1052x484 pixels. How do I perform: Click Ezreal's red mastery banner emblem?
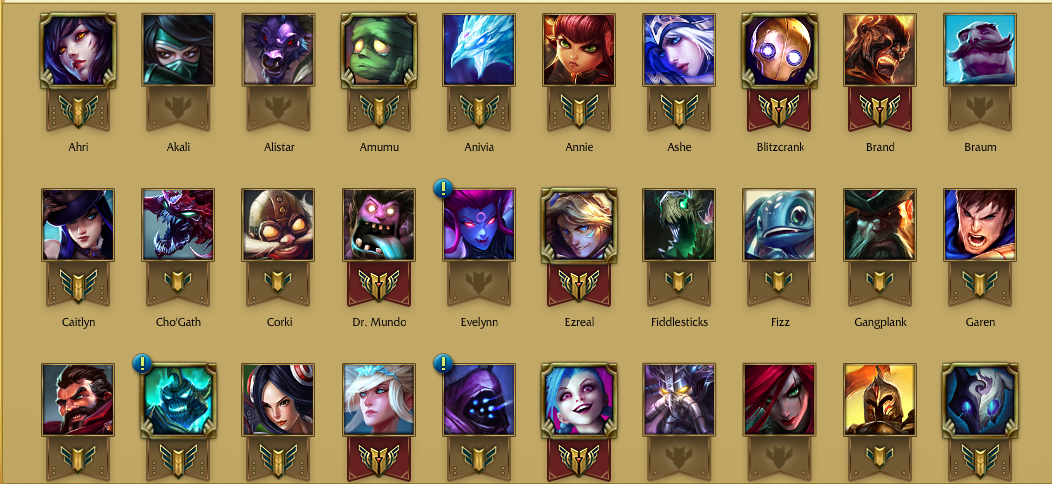pyautogui.click(x=579, y=285)
